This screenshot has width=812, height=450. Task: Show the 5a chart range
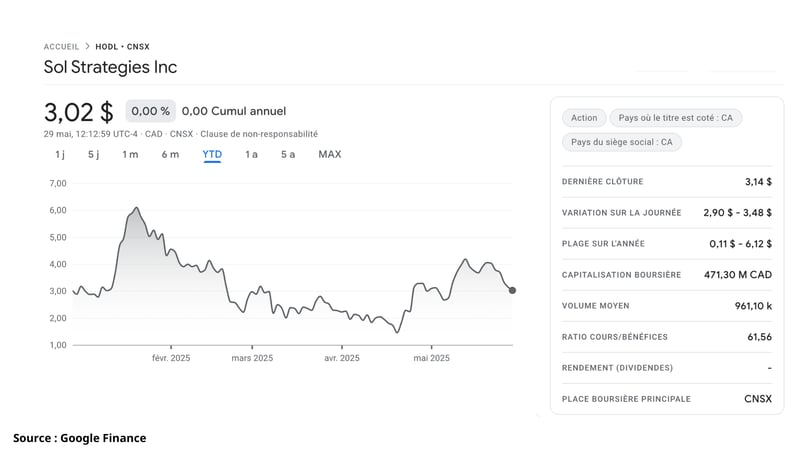288,154
